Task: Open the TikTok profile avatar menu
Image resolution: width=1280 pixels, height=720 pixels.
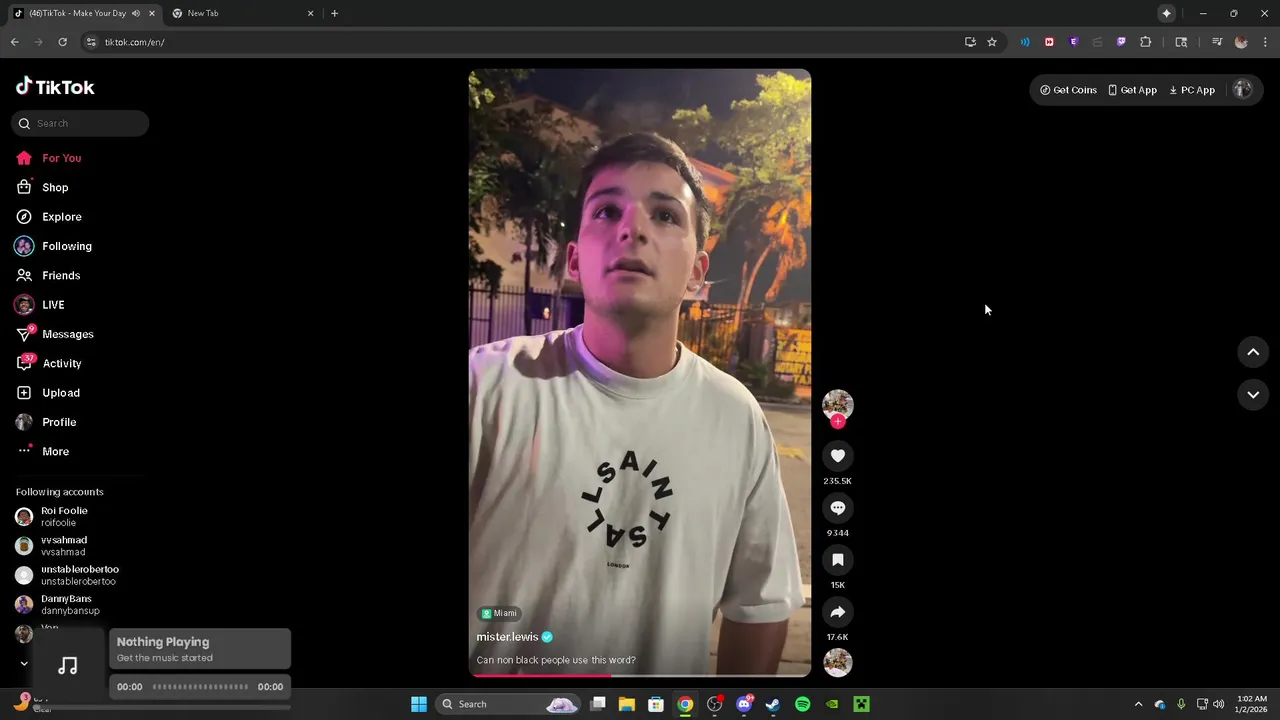Action: pos(1243,89)
